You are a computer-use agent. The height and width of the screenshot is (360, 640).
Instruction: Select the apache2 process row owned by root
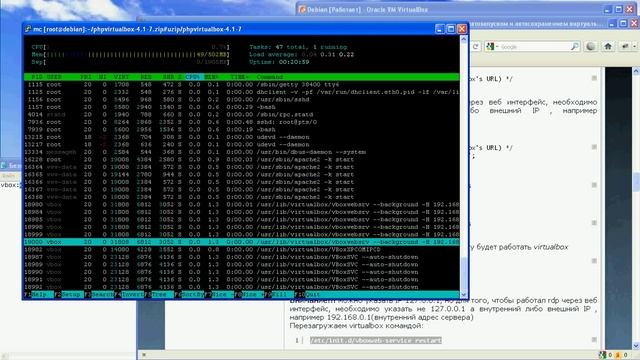click(242, 160)
